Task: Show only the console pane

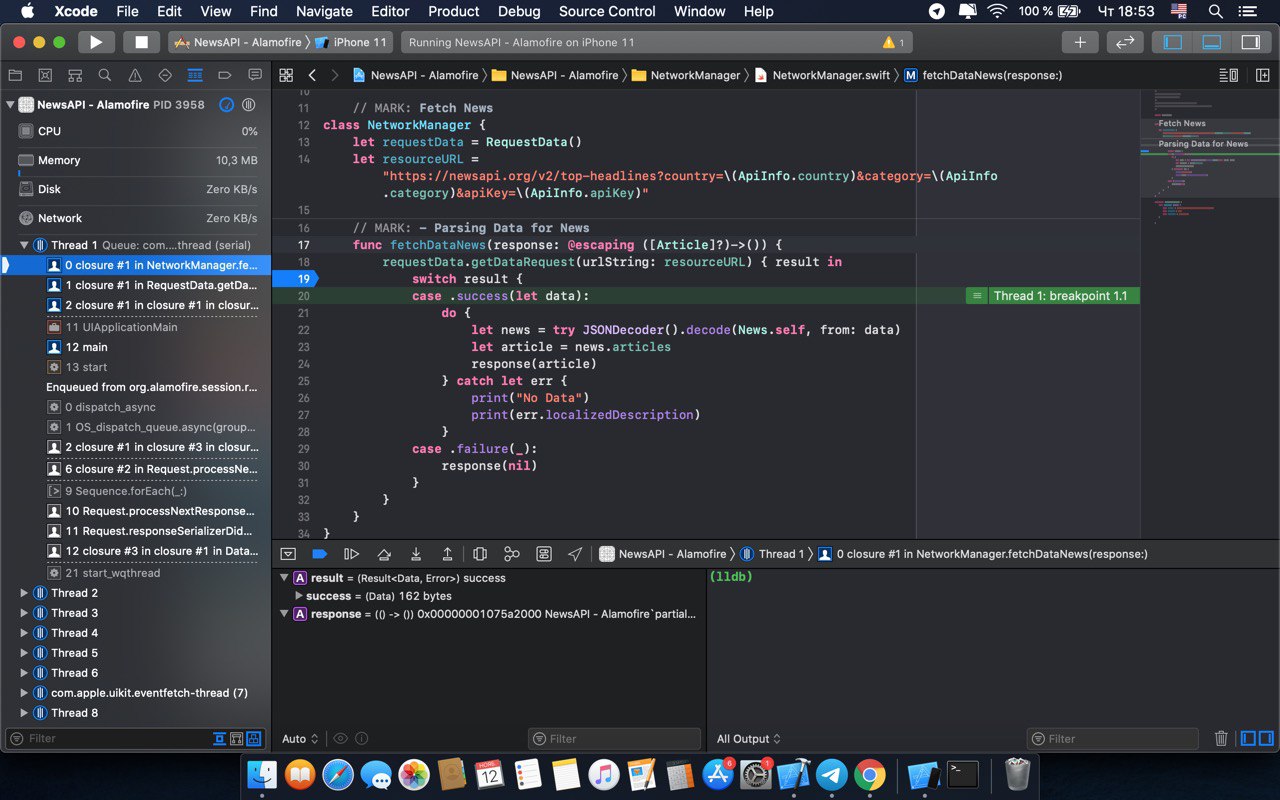Action: pos(1265,739)
